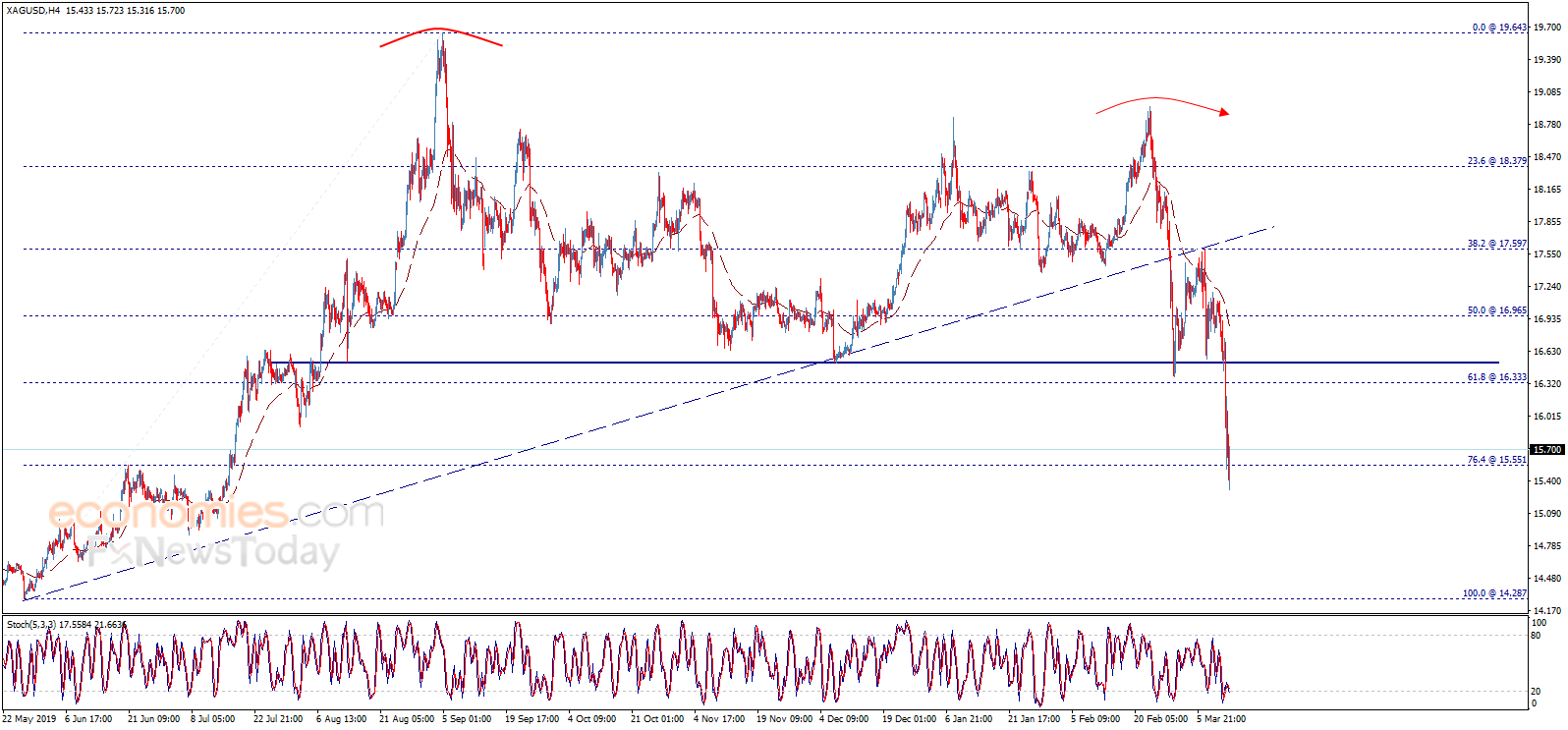Screen dimensions: 1568x730
Task: Select the 18.165 price axis value
Action: click(x=1547, y=190)
